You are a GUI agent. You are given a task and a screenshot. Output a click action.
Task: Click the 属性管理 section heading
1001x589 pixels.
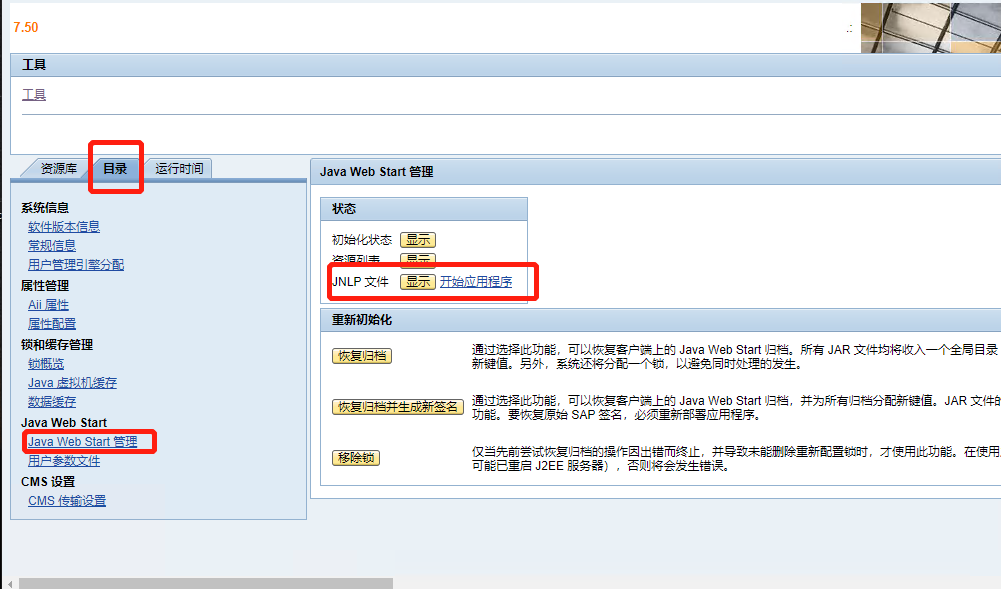45,286
